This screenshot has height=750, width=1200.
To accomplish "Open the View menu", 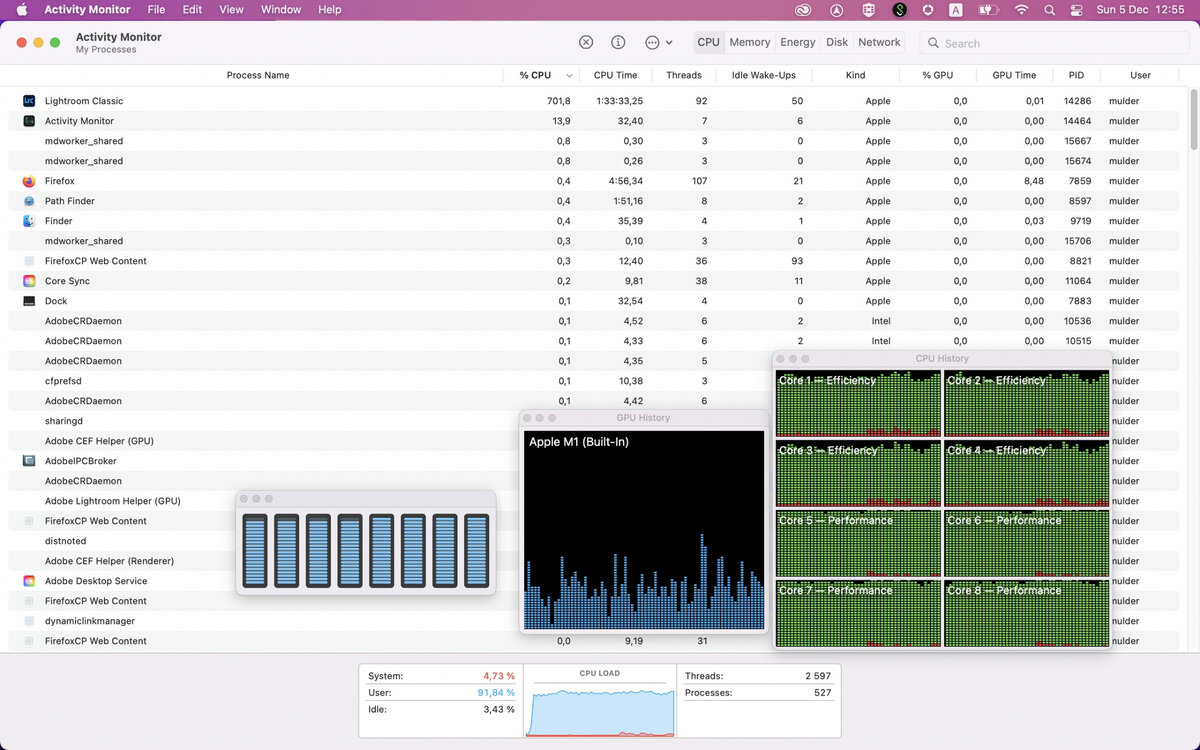I will coord(231,10).
